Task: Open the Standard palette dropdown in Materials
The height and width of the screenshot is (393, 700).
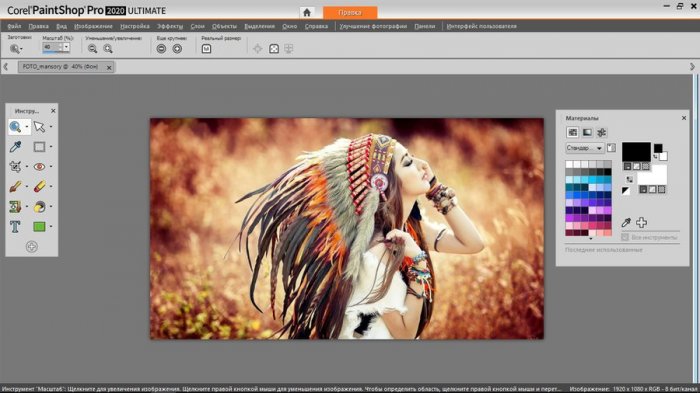Action: click(584, 148)
